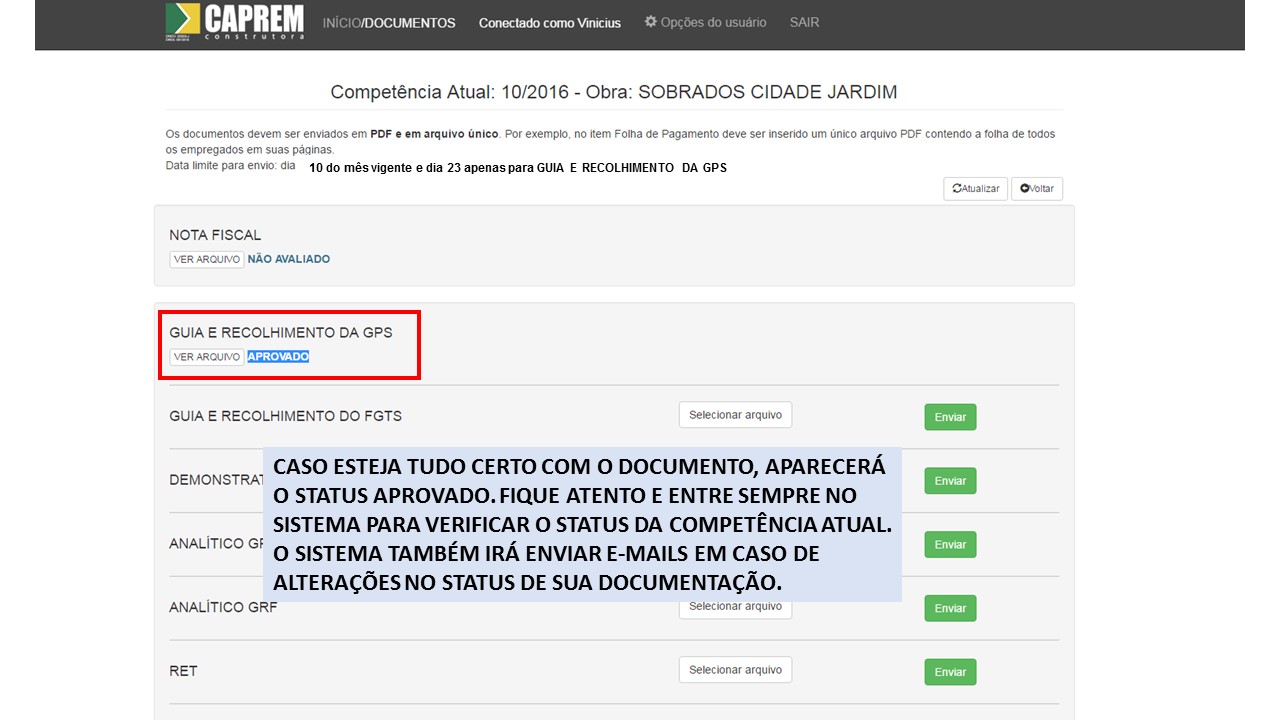
Task: Open VER ARQUIVO under NOTA FISCAL
Action: (x=207, y=259)
